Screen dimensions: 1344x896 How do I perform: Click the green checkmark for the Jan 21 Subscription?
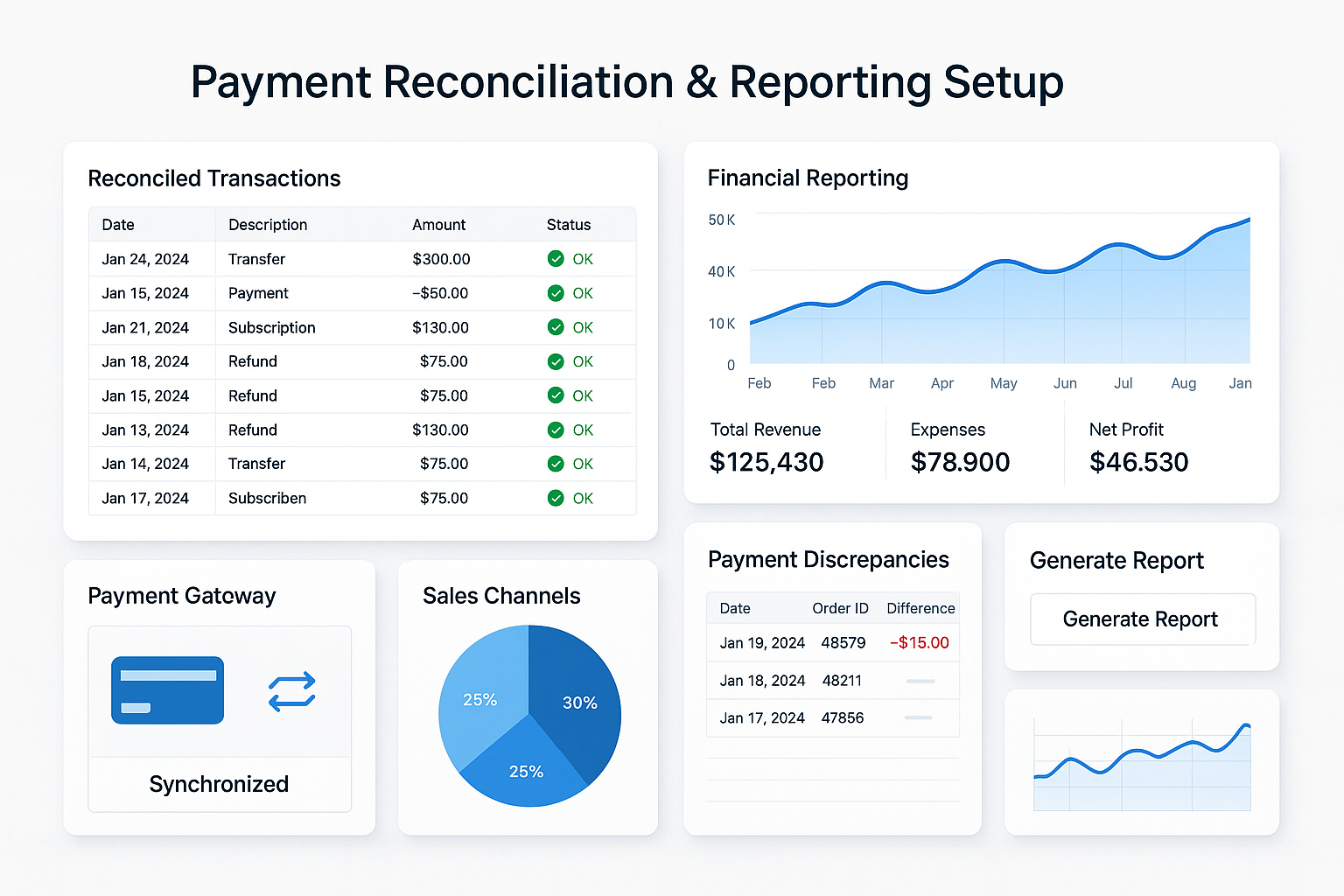(556, 327)
